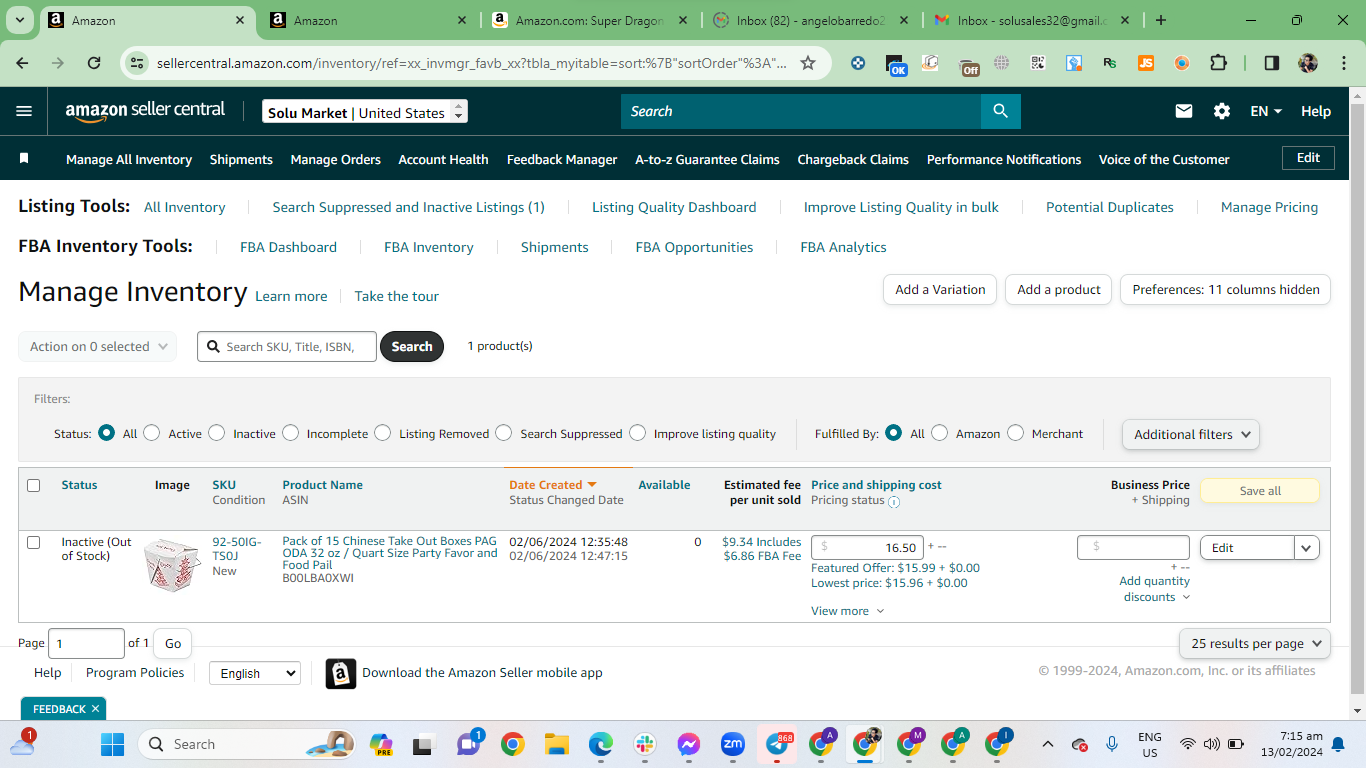Check the box for the Chinese Take Out Boxes row

pyautogui.click(x=34, y=542)
